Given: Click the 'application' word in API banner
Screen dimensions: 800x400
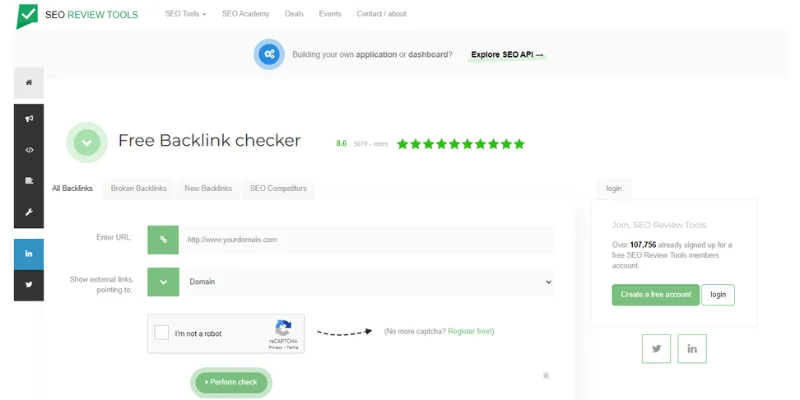Looking at the screenshot, I should [376, 55].
